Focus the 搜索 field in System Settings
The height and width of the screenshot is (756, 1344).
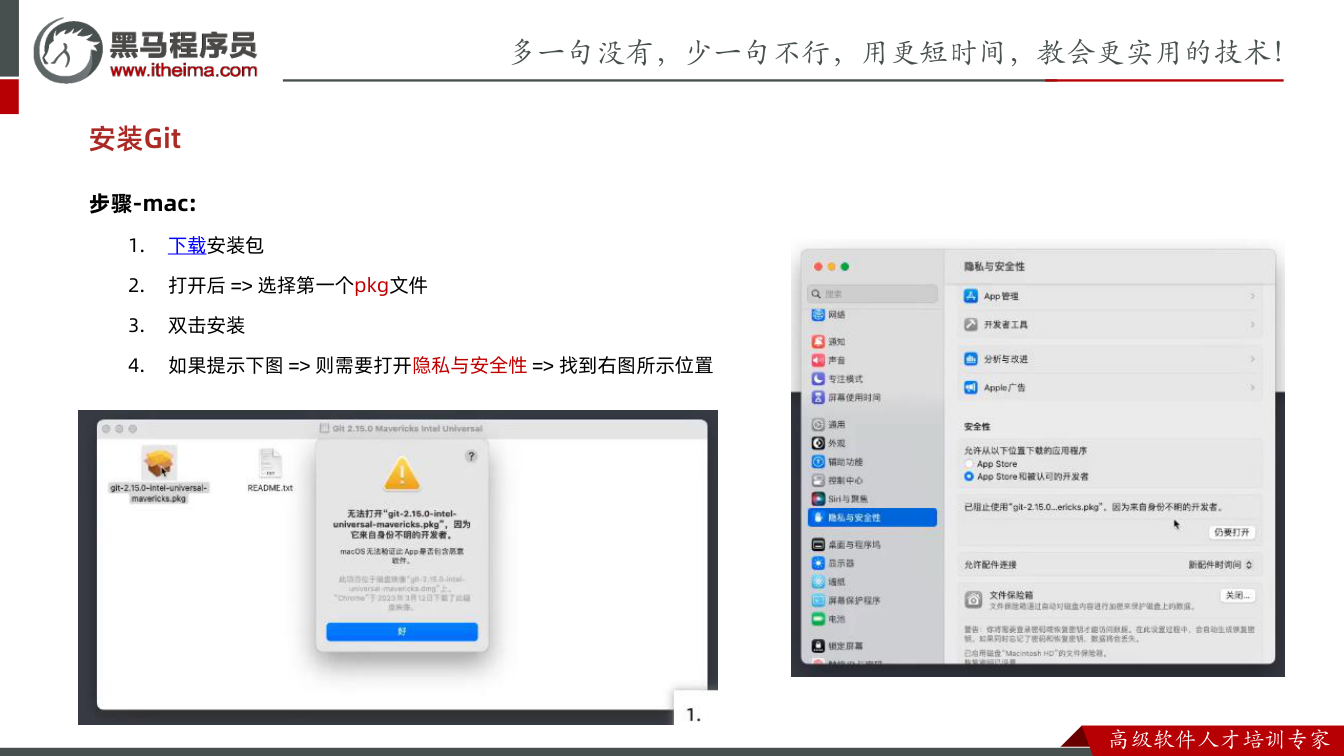point(872,294)
